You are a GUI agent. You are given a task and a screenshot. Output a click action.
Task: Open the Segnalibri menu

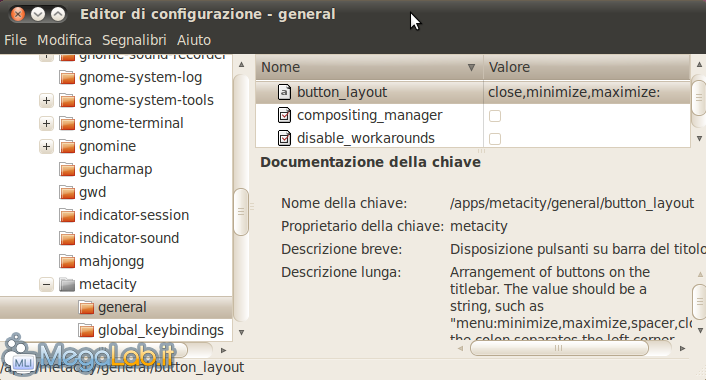(134, 40)
